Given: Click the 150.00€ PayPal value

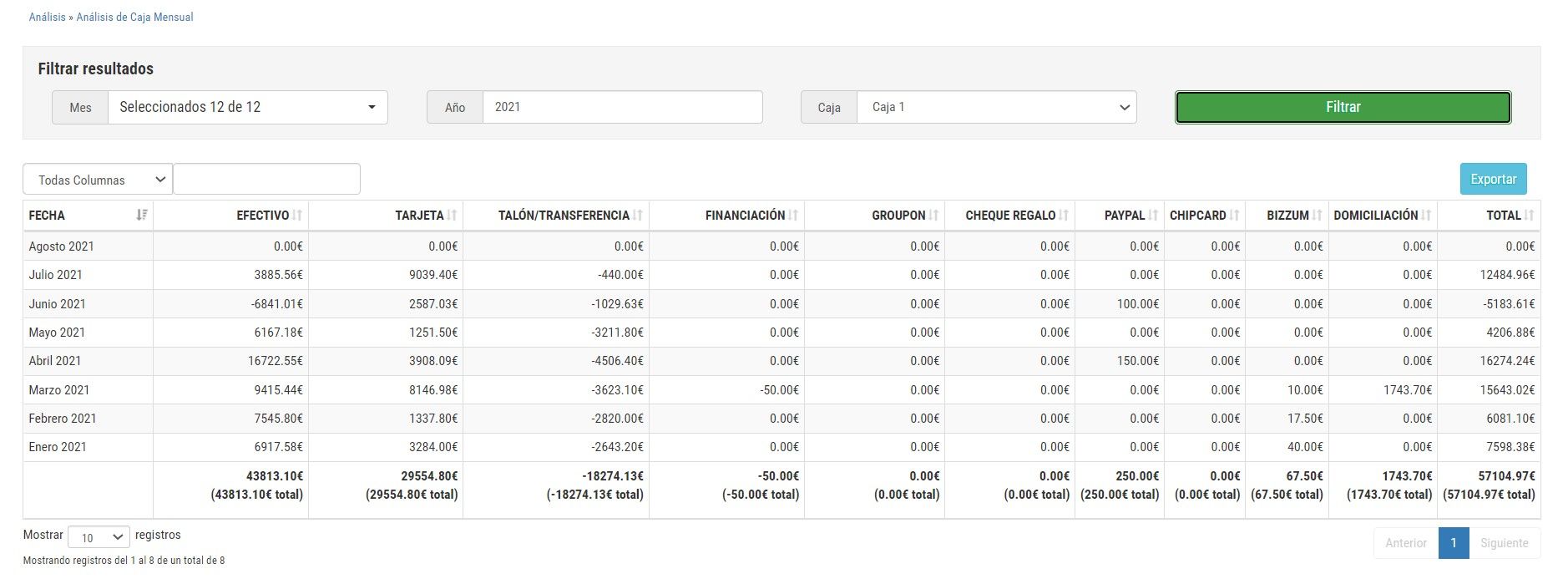Looking at the screenshot, I should coord(1138,361).
